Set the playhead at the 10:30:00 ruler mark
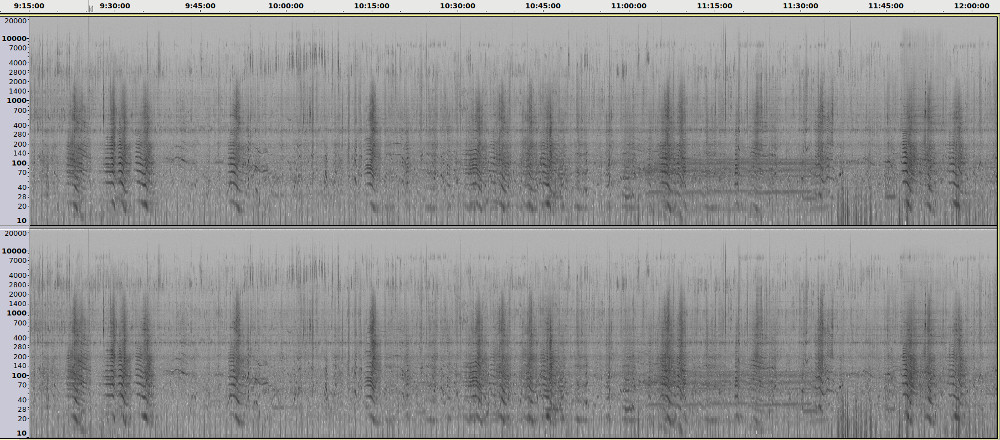 (458, 5)
